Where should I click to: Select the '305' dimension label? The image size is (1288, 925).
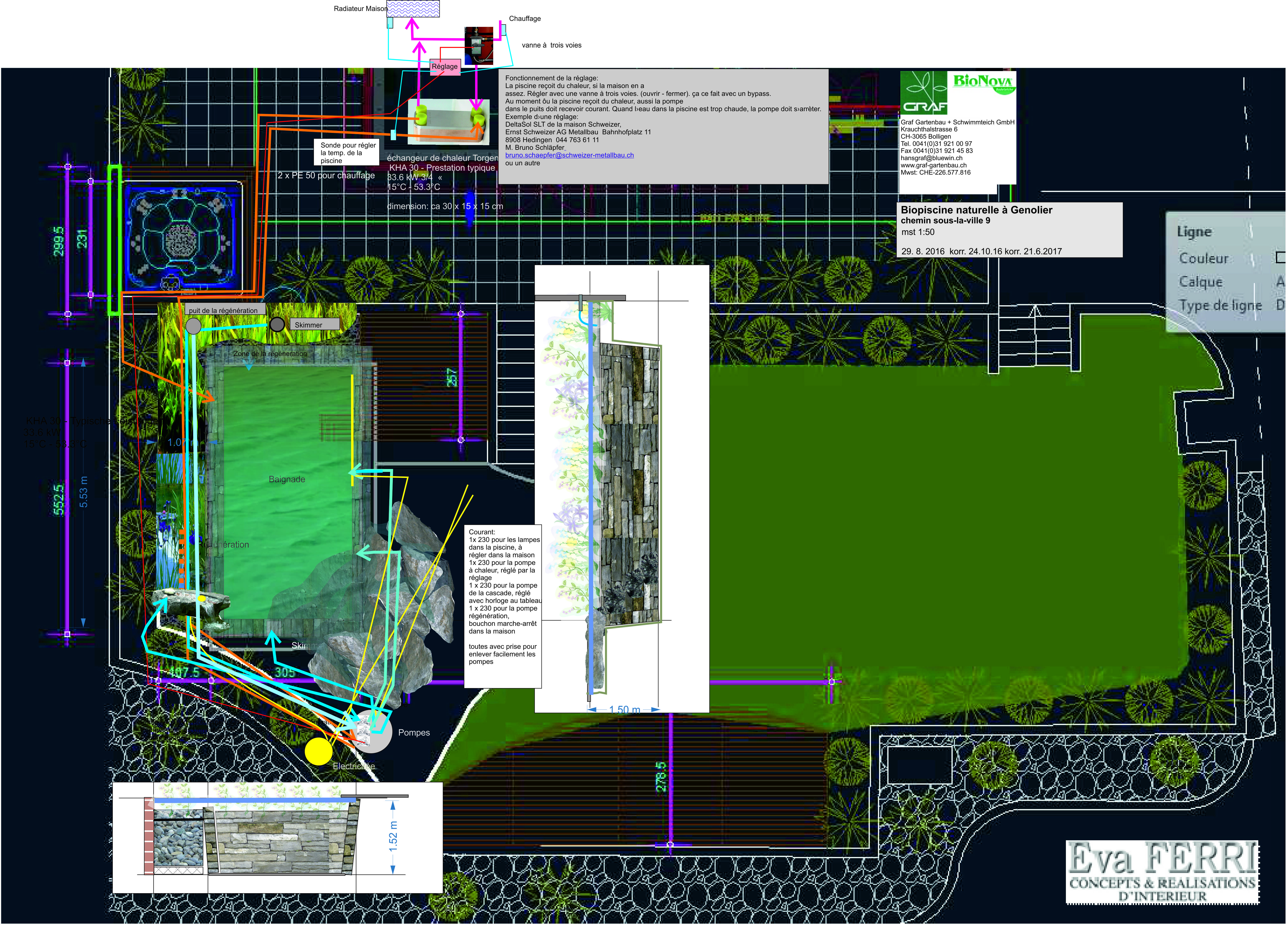point(285,672)
